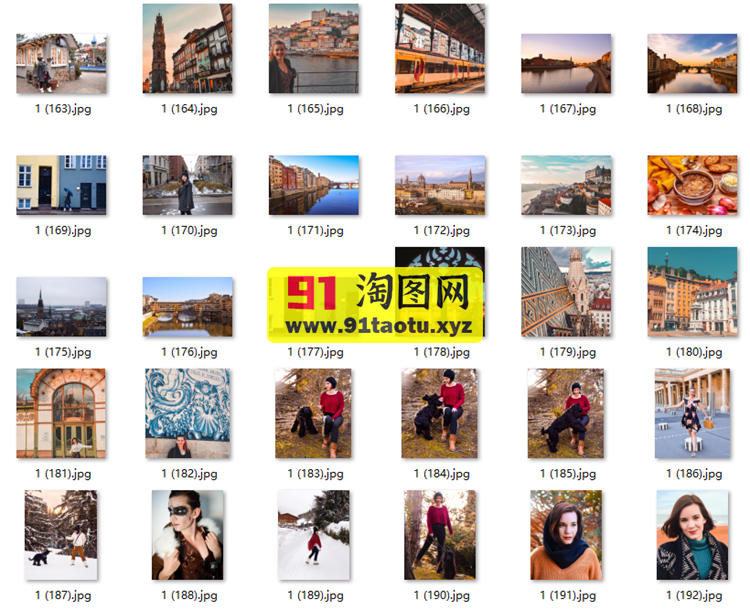Click the colonnade dress photo 1 (186).jpg
Image resolution: width=750 pixels, height=610 pixels.
(693, 413)
